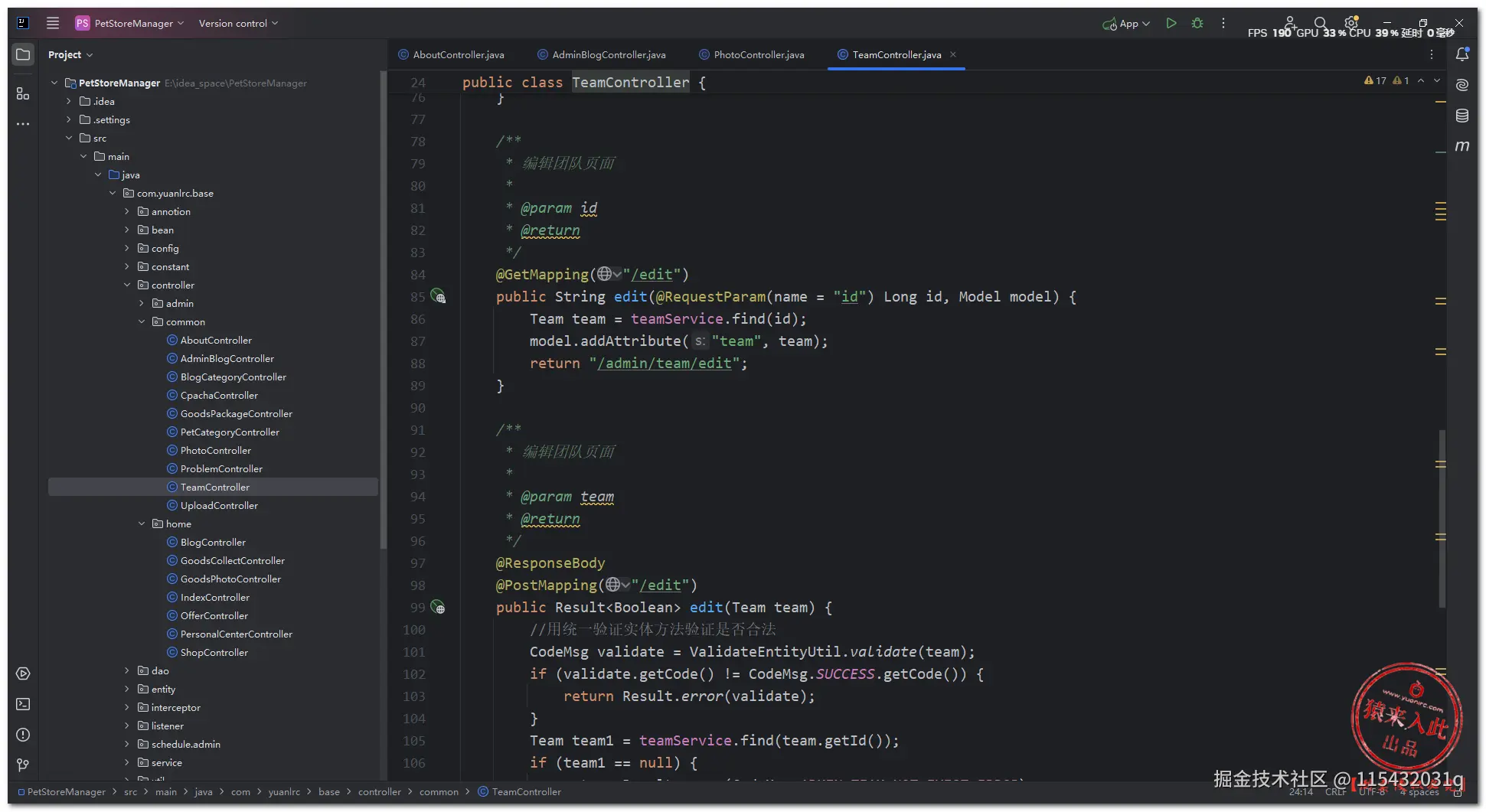
Task: Expand the dao package
Action: pos(127,670)
